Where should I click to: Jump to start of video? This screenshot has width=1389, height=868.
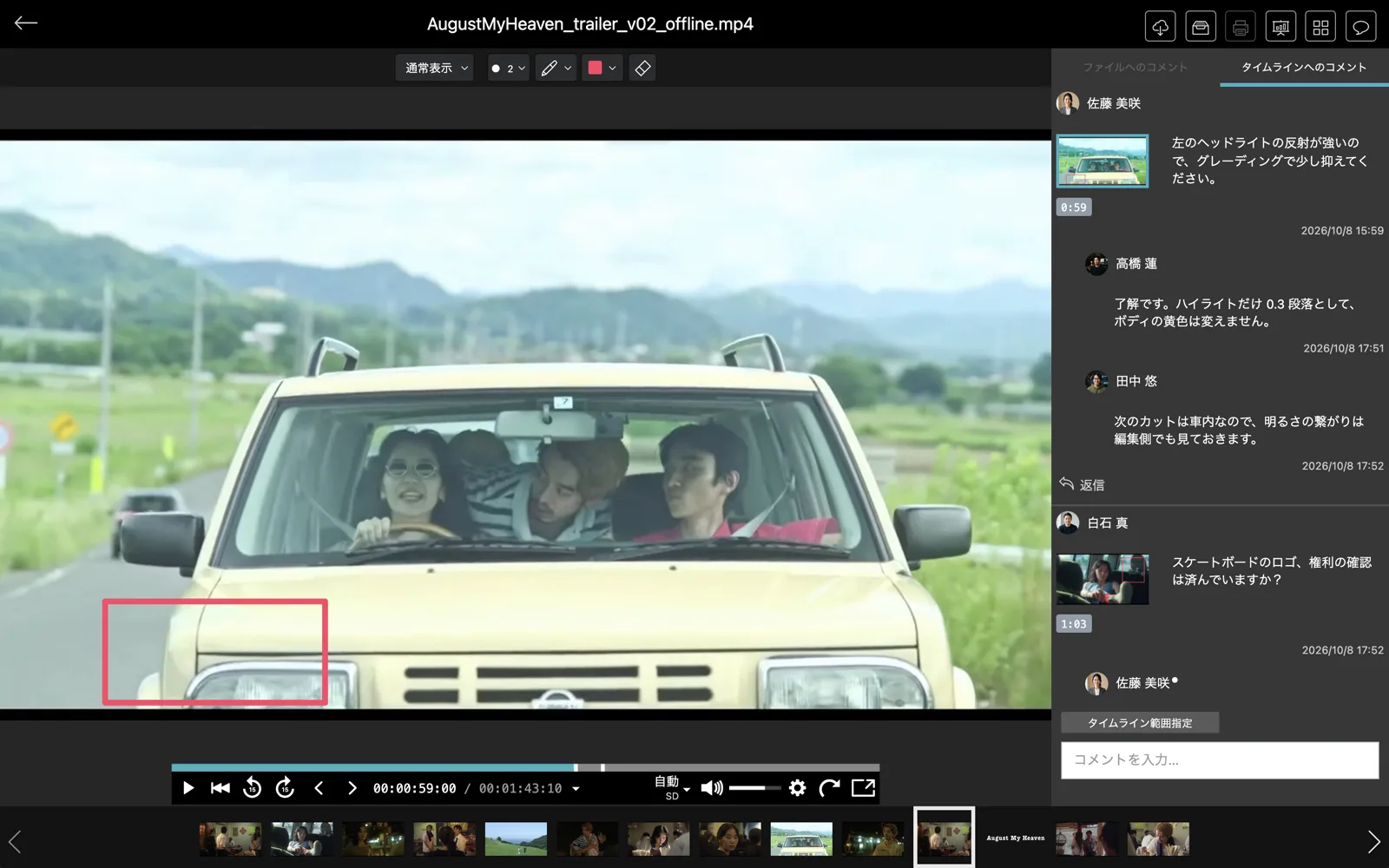point(221,788)
